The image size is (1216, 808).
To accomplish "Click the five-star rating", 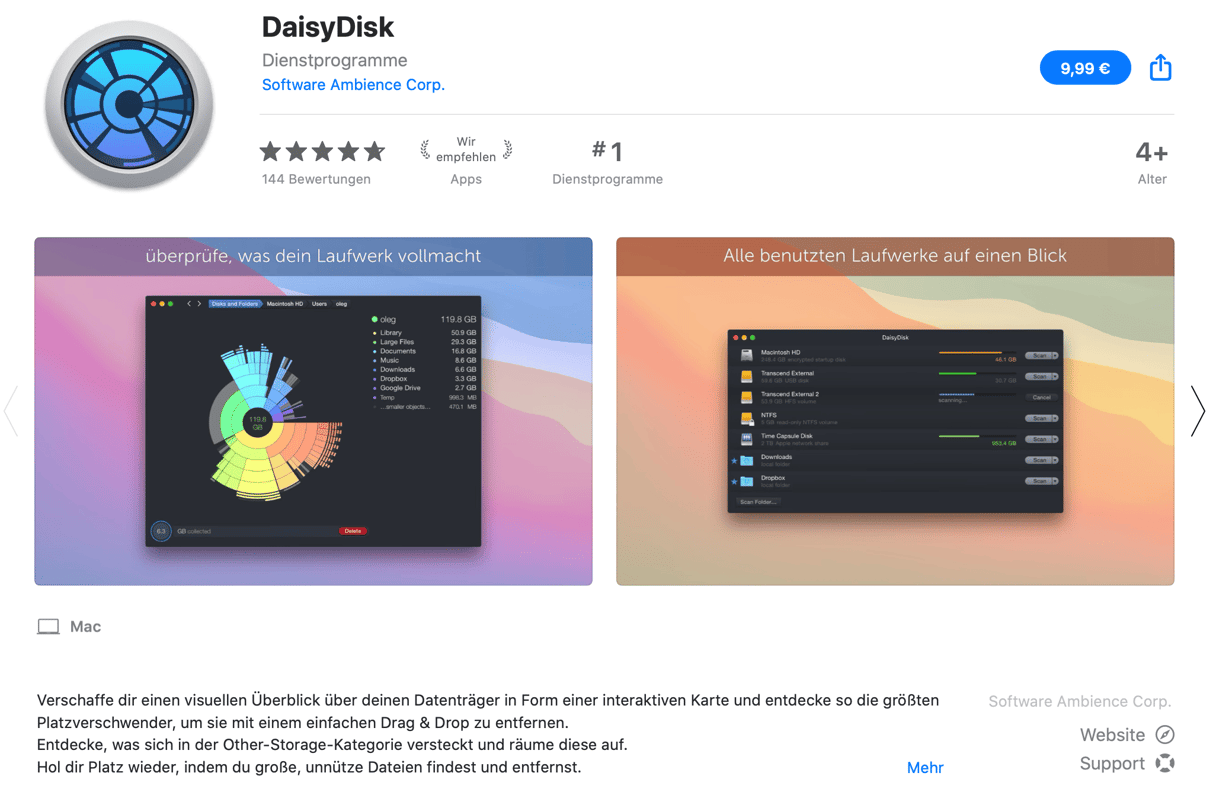I will click(322, 151).
